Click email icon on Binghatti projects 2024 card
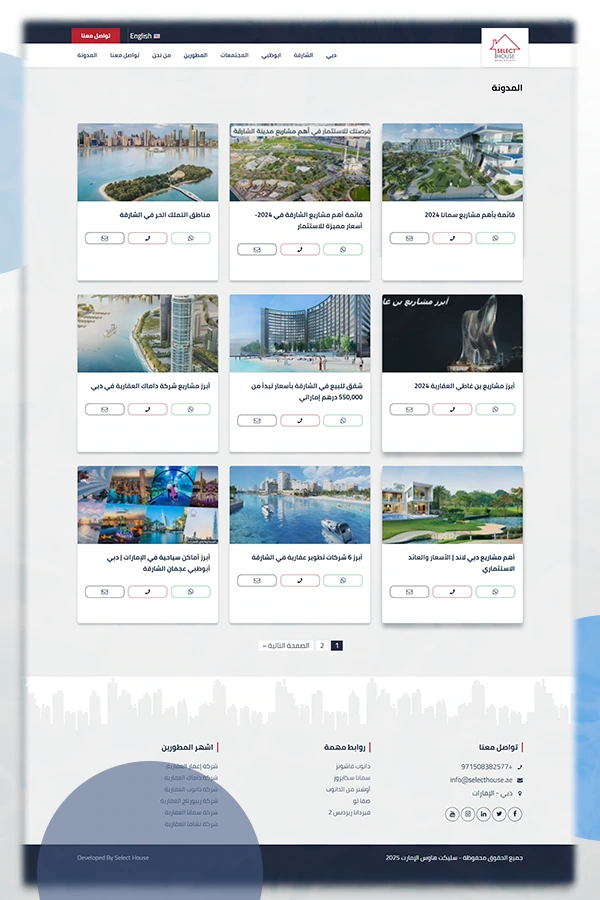The image size is (600, 900). 409,409
